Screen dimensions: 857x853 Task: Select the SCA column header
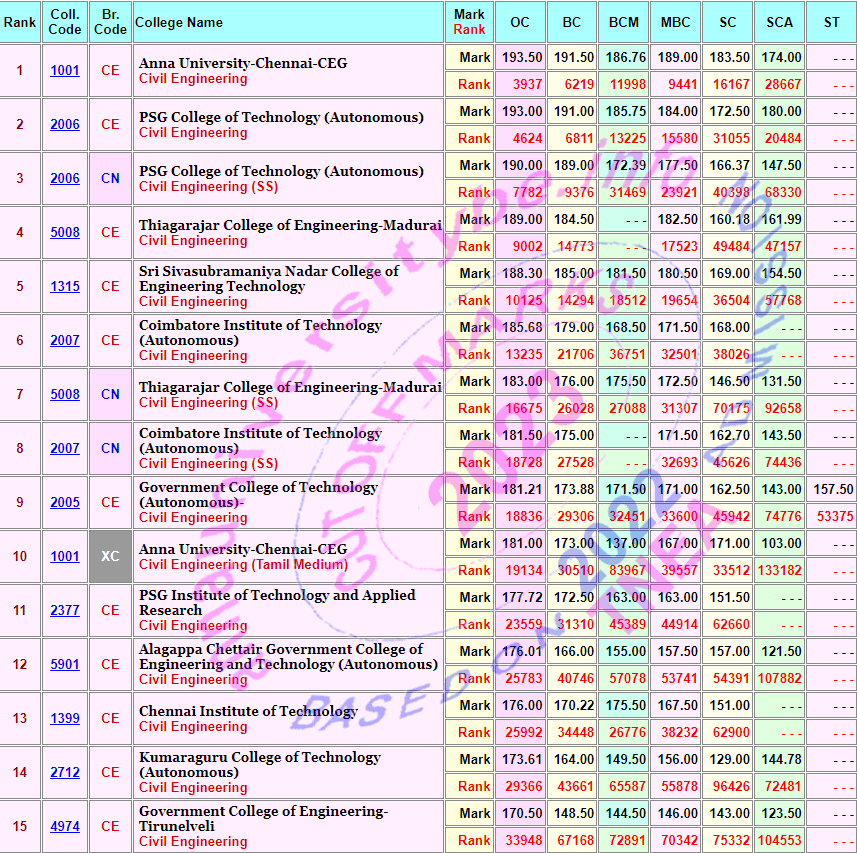click(779, 22)
